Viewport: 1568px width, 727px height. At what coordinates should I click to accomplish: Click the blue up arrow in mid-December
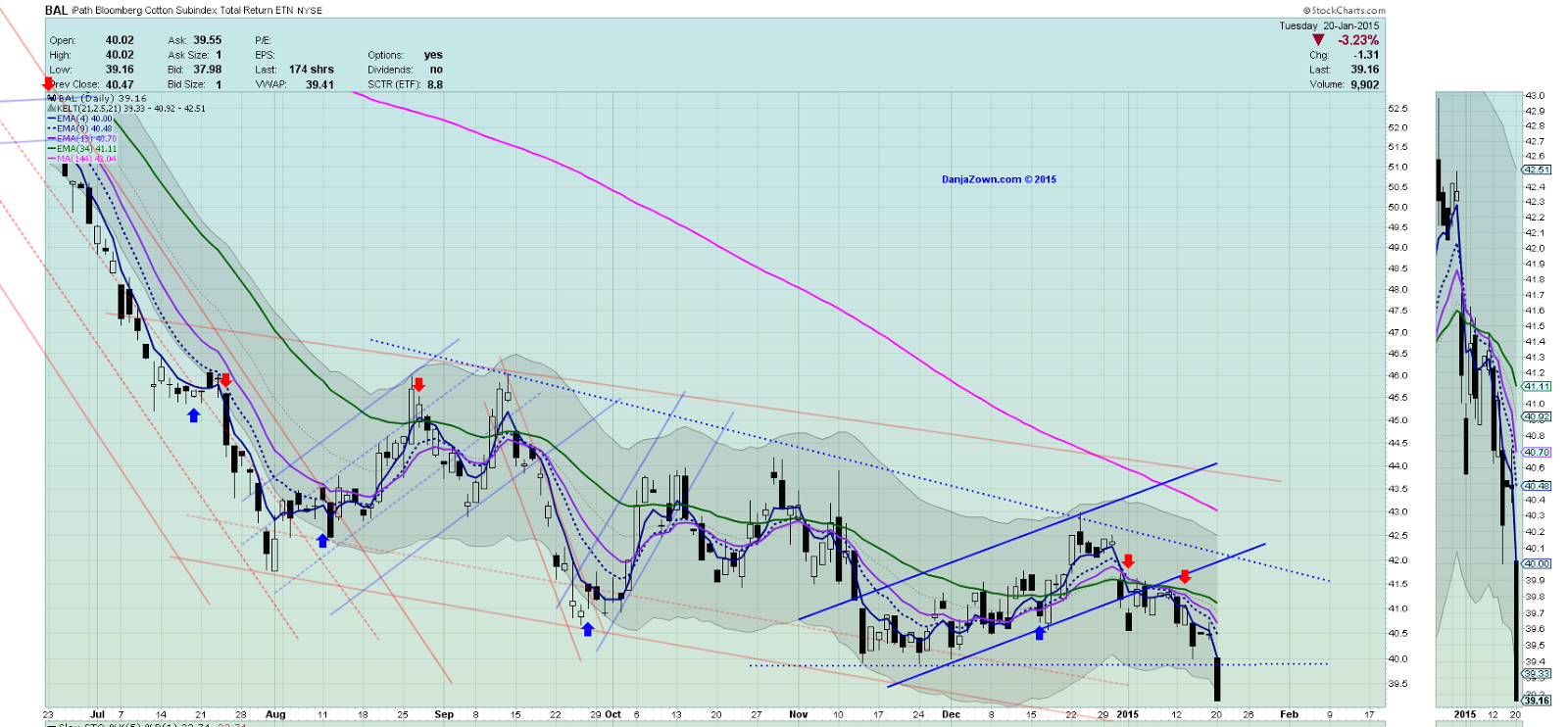tap(1039, 633)
